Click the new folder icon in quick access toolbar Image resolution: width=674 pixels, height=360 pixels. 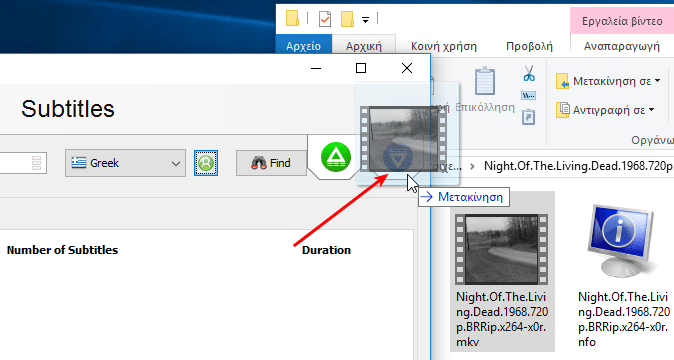pos(347,19)
